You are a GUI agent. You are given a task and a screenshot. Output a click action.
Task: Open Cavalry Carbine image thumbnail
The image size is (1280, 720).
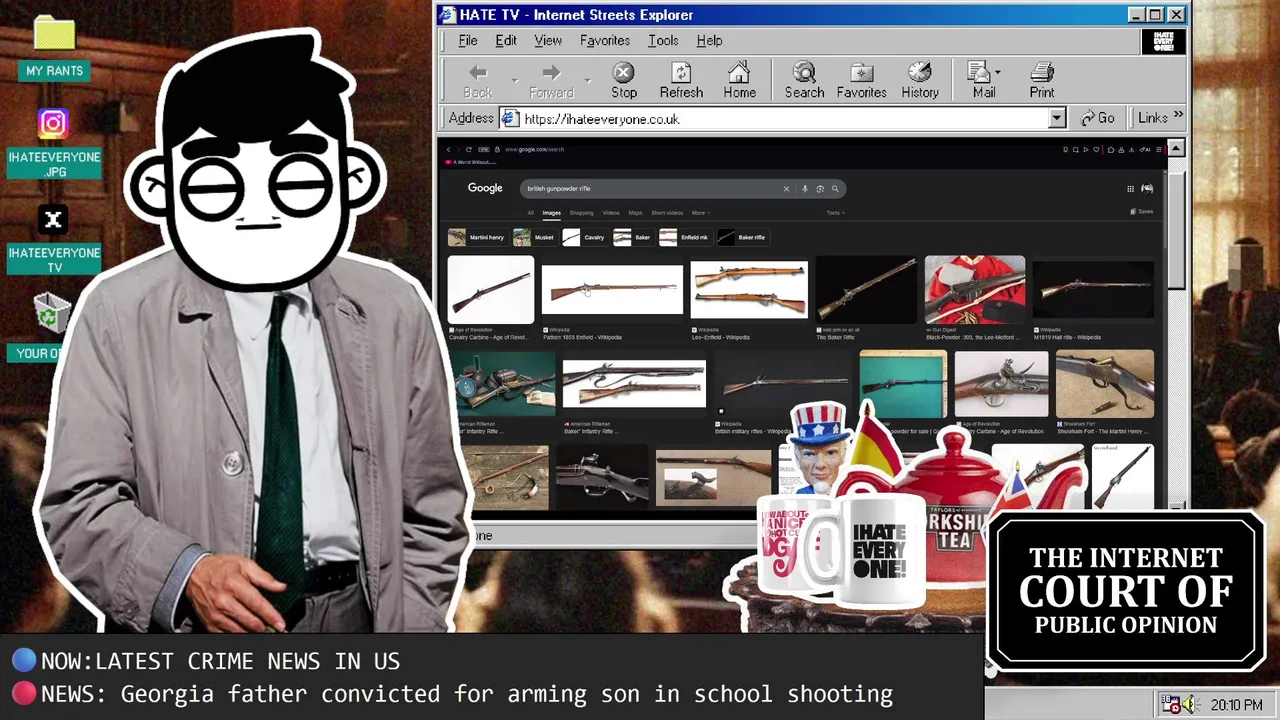(490, 289)
